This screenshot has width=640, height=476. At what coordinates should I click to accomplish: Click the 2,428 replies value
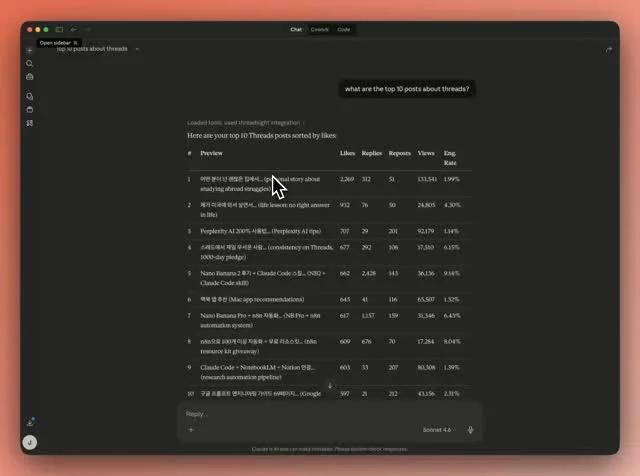click(x=369, y=273)
